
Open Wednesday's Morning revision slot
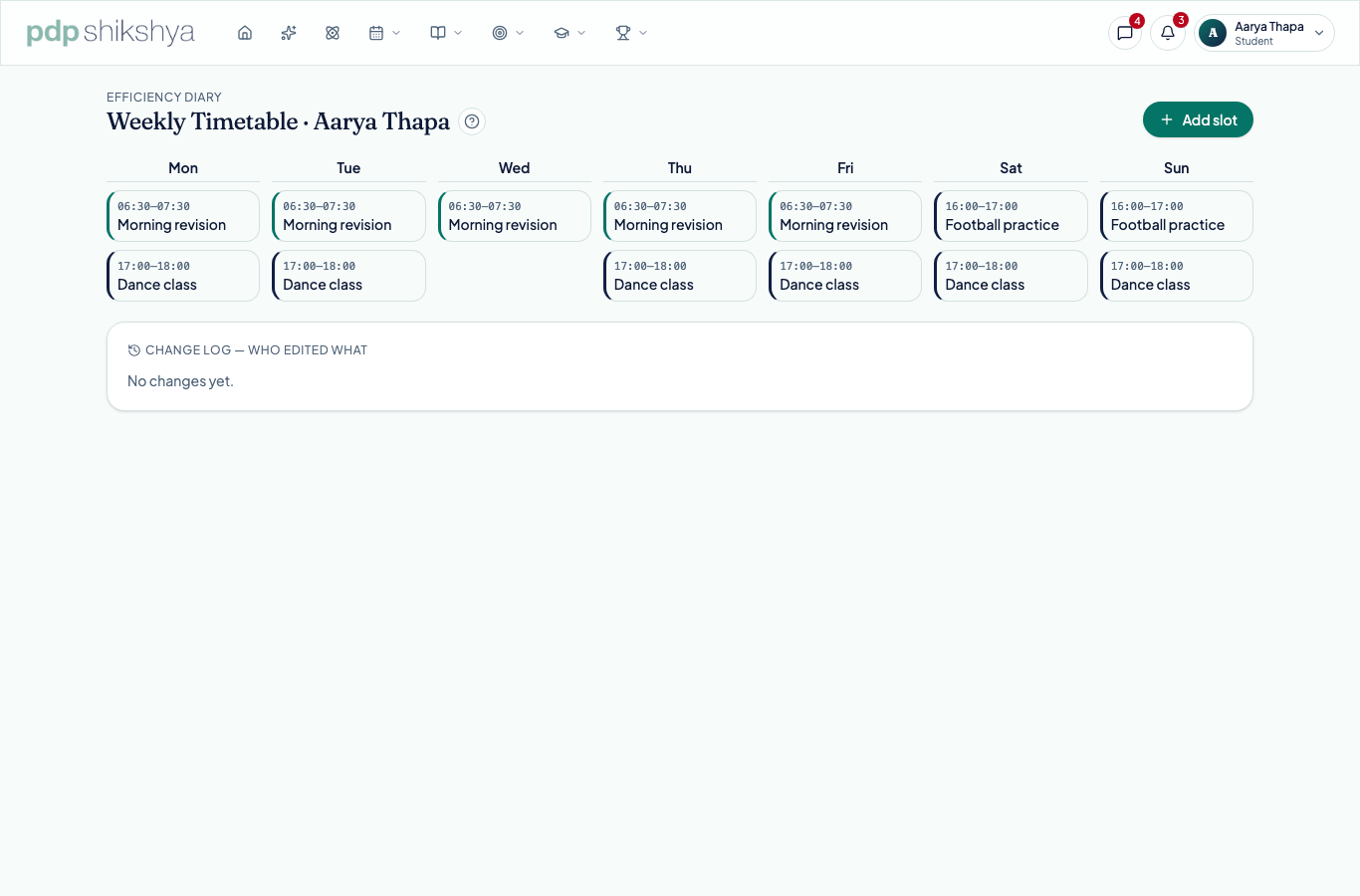pyautogui.click(x=515, y=216)
